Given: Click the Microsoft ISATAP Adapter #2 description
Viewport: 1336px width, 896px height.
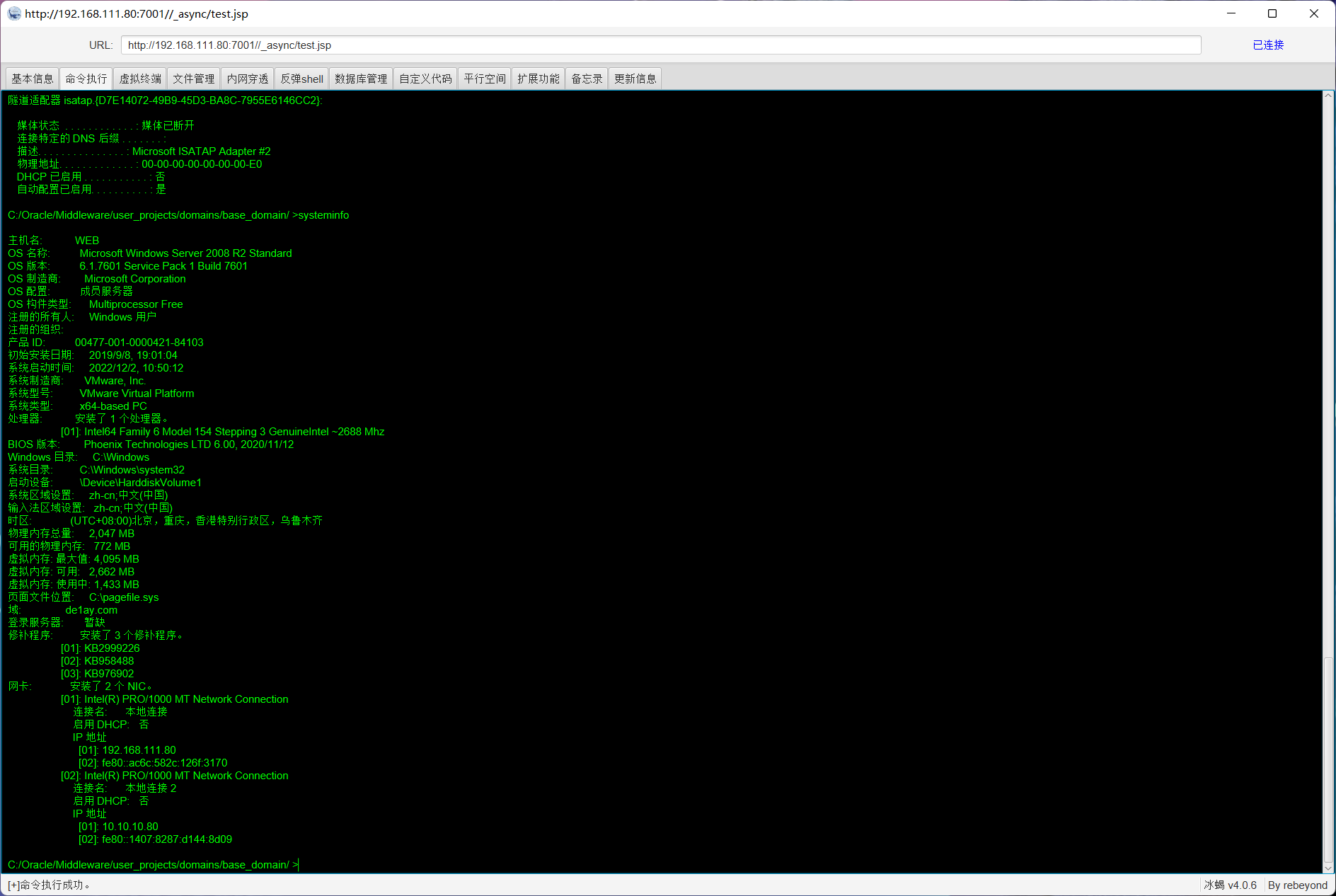Looking at the screenshot, I should [x=201, y=151].
